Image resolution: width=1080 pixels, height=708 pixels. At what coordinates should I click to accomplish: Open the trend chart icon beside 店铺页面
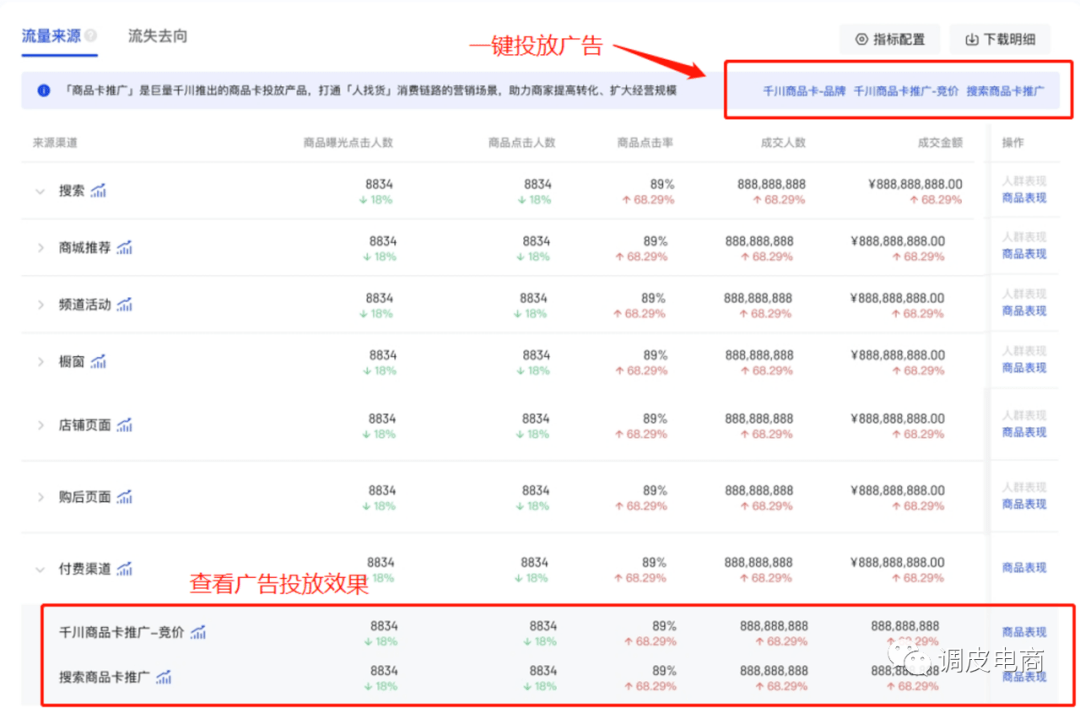click(x=124, y=425)
